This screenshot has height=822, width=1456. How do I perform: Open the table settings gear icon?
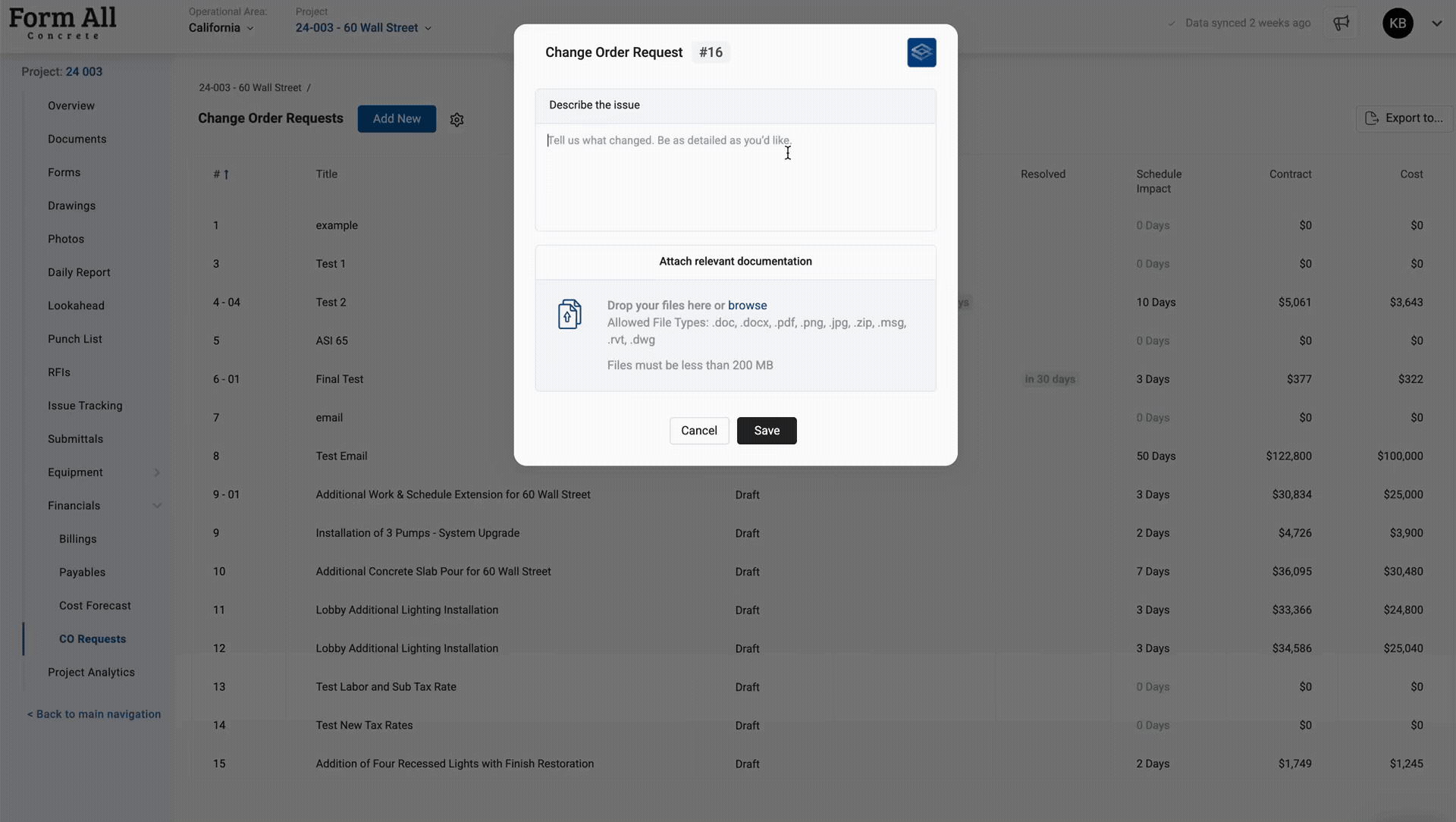click(x=457, y=120)
